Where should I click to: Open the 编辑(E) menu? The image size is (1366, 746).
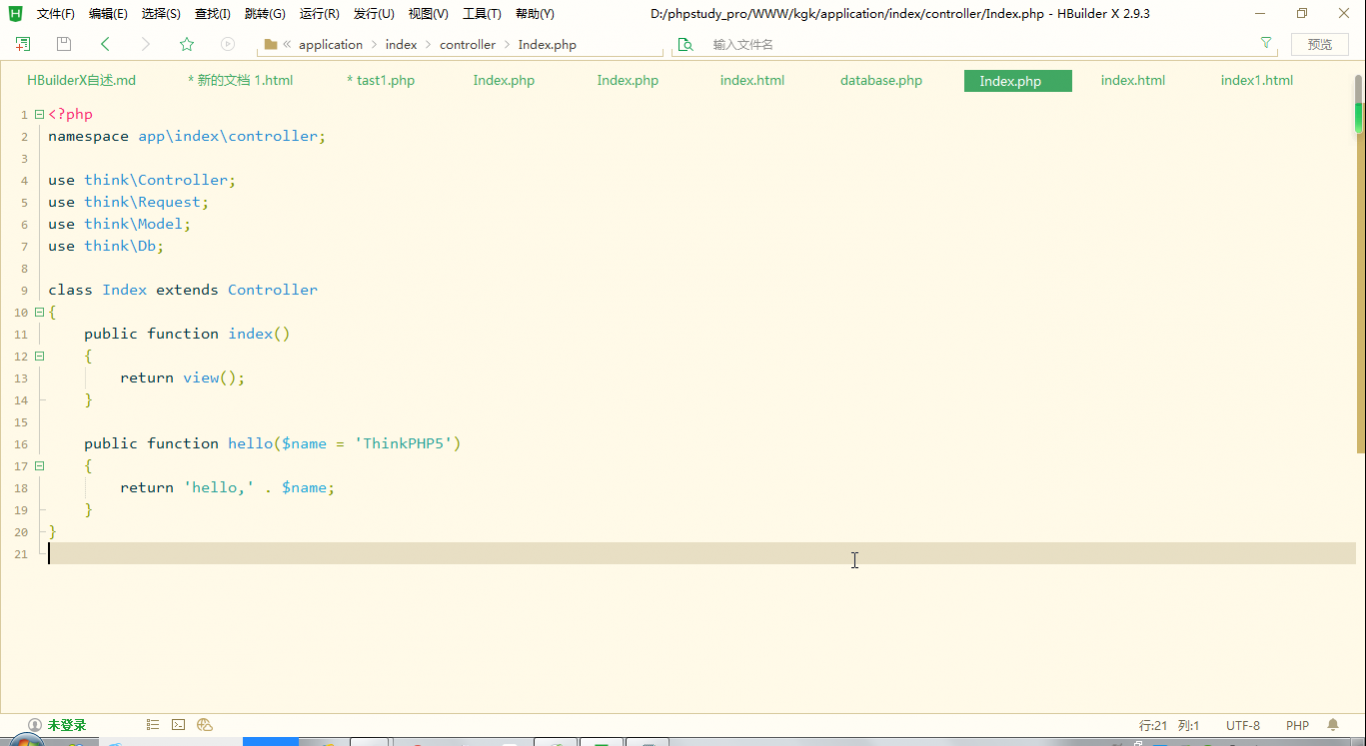click(x=108, y=14)
